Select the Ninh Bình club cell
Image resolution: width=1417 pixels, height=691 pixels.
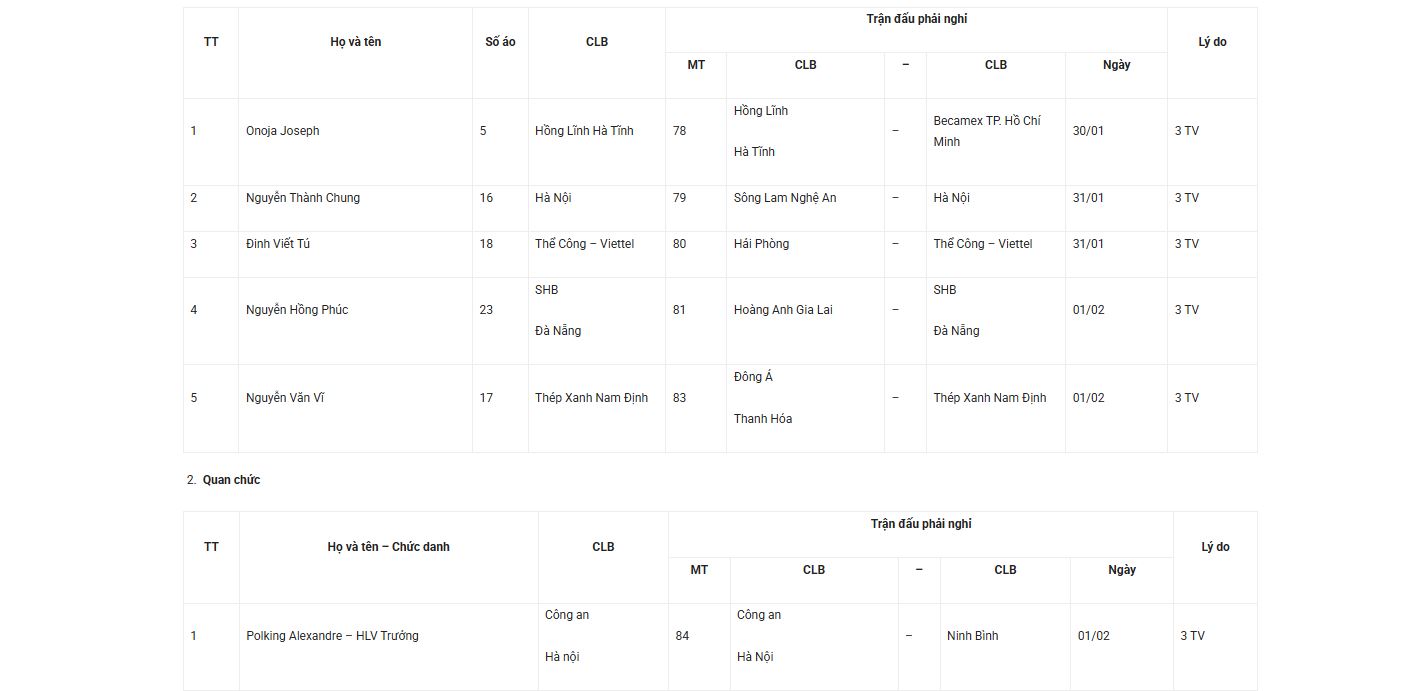pos(972,636)
